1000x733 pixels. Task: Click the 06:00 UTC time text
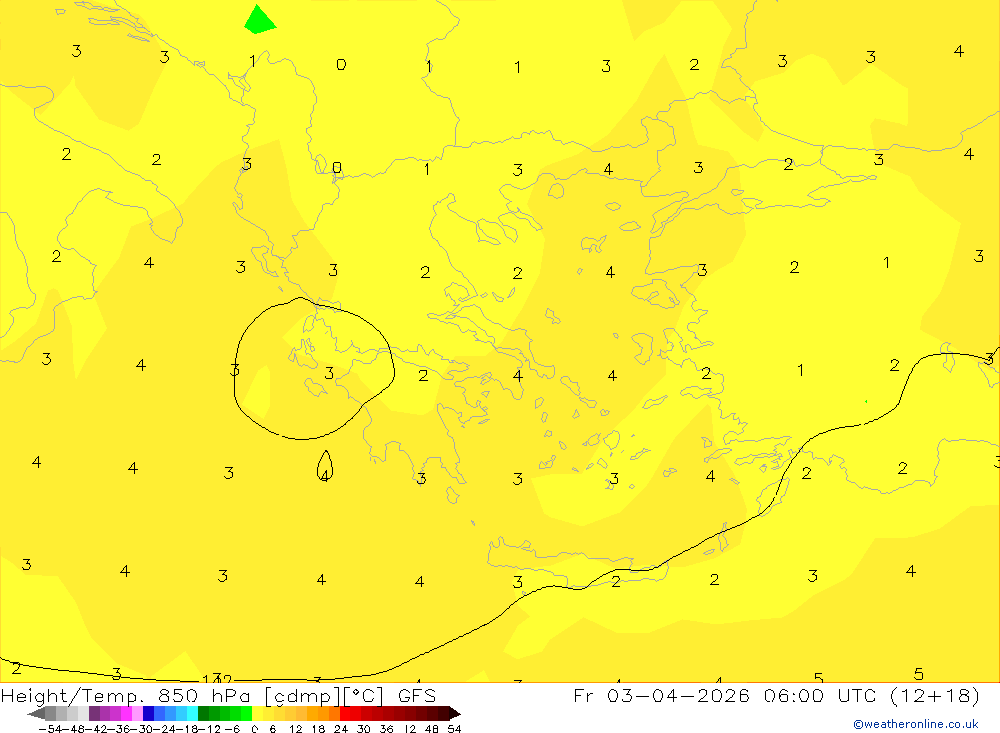tap(821, 695)
